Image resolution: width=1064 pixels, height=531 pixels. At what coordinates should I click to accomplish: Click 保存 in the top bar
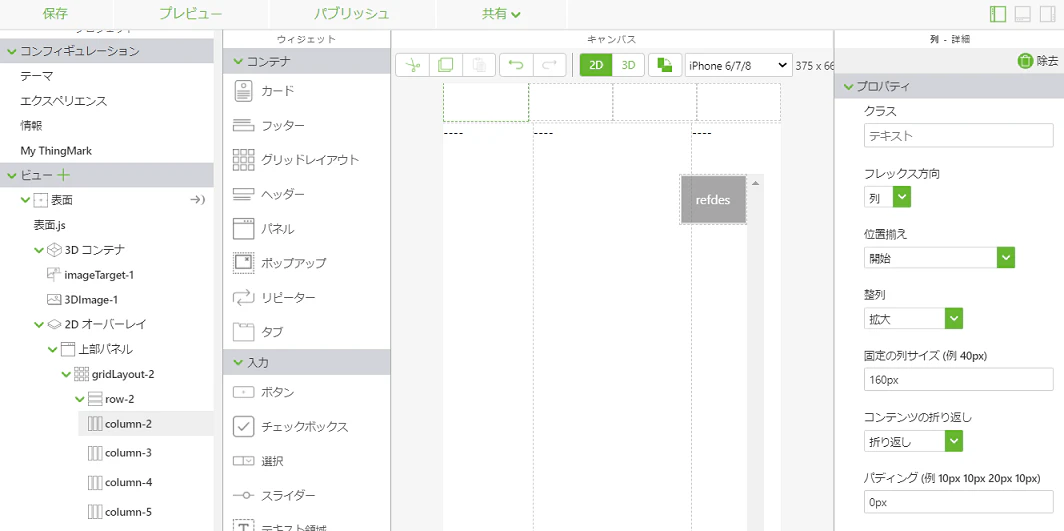[x=55, y=14]
